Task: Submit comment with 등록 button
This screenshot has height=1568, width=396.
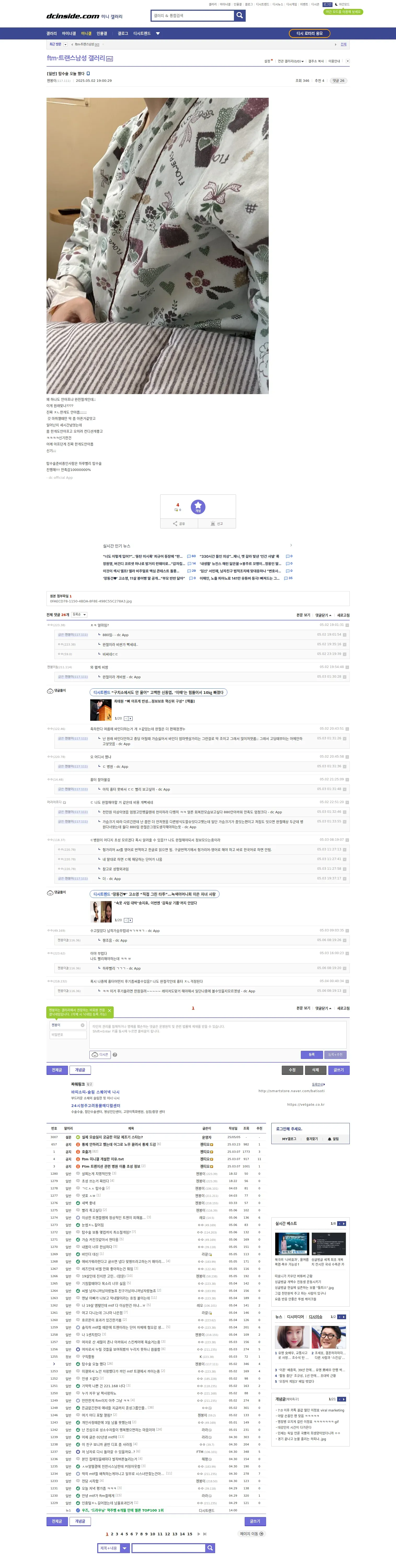Action: (x=311, y=1055)
